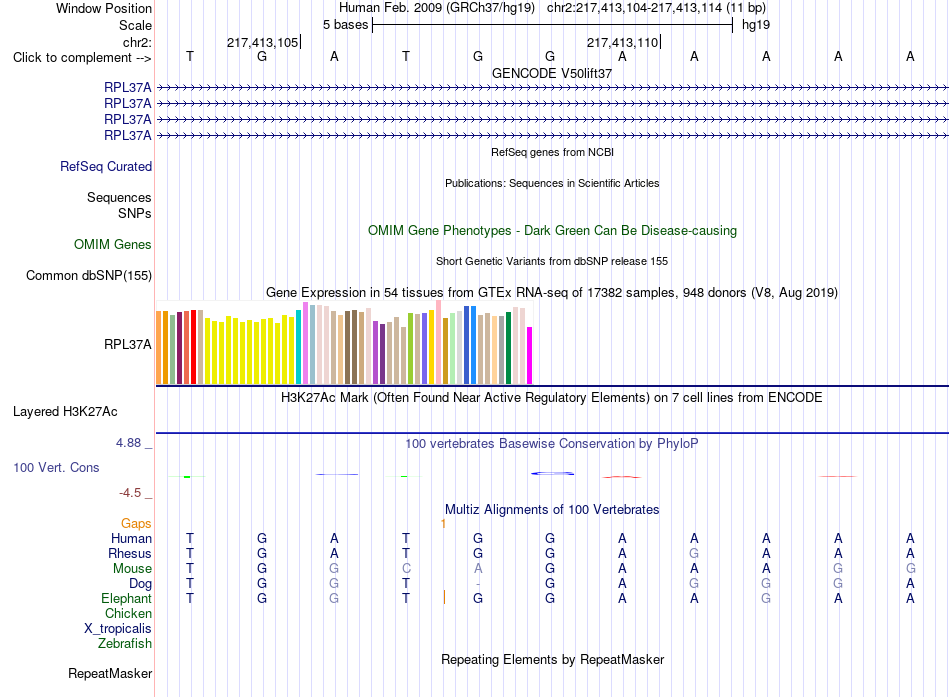The image size is (950, 697).
Task: Click the magenta bar ending the GTEx chart
Action: (530, 356)
